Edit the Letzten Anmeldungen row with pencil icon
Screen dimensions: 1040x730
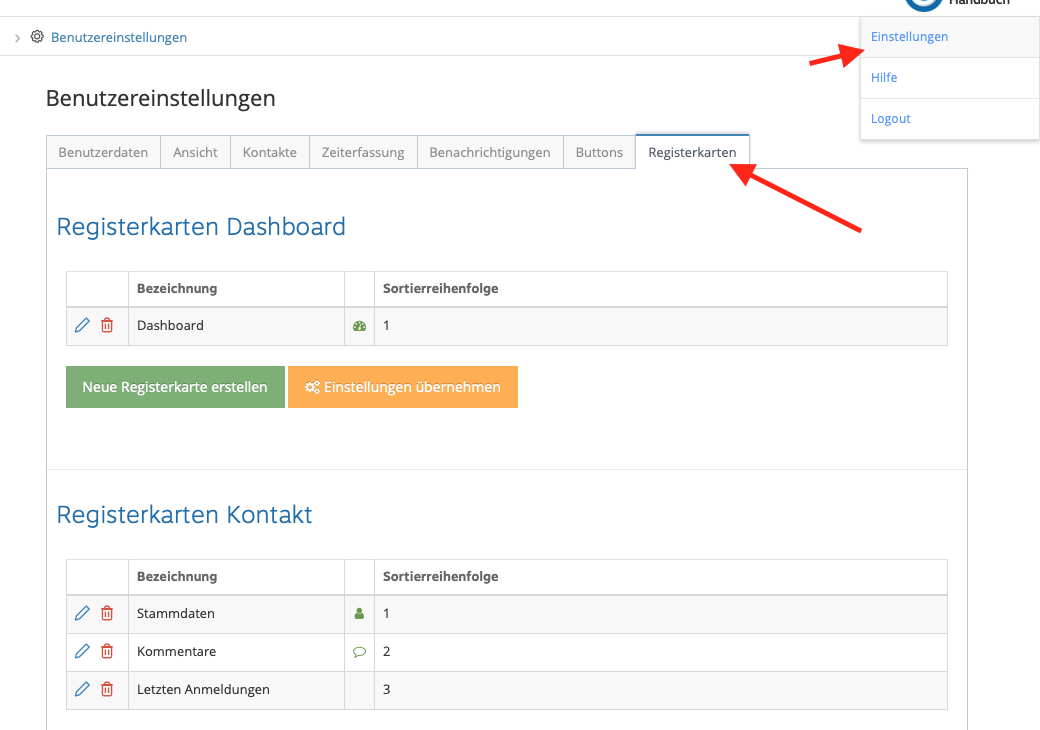coord(83,689)
